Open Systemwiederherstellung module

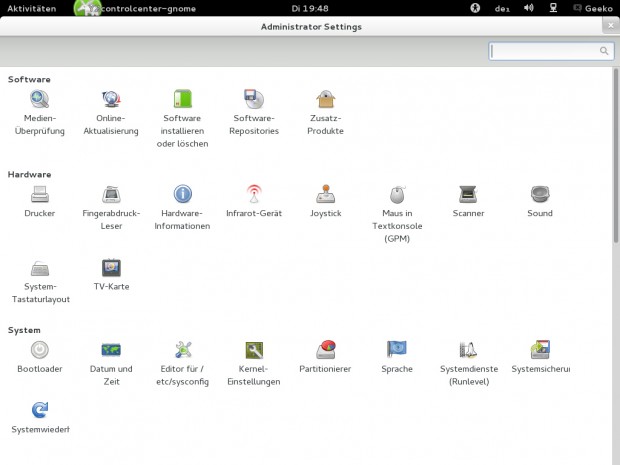click(40, 418)
